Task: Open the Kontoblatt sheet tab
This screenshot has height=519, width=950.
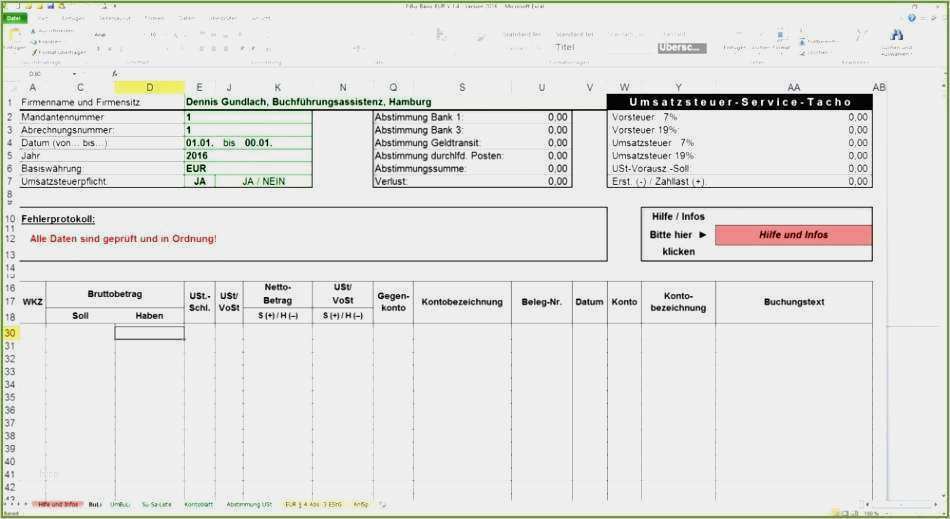Action: tap(198, 504)
